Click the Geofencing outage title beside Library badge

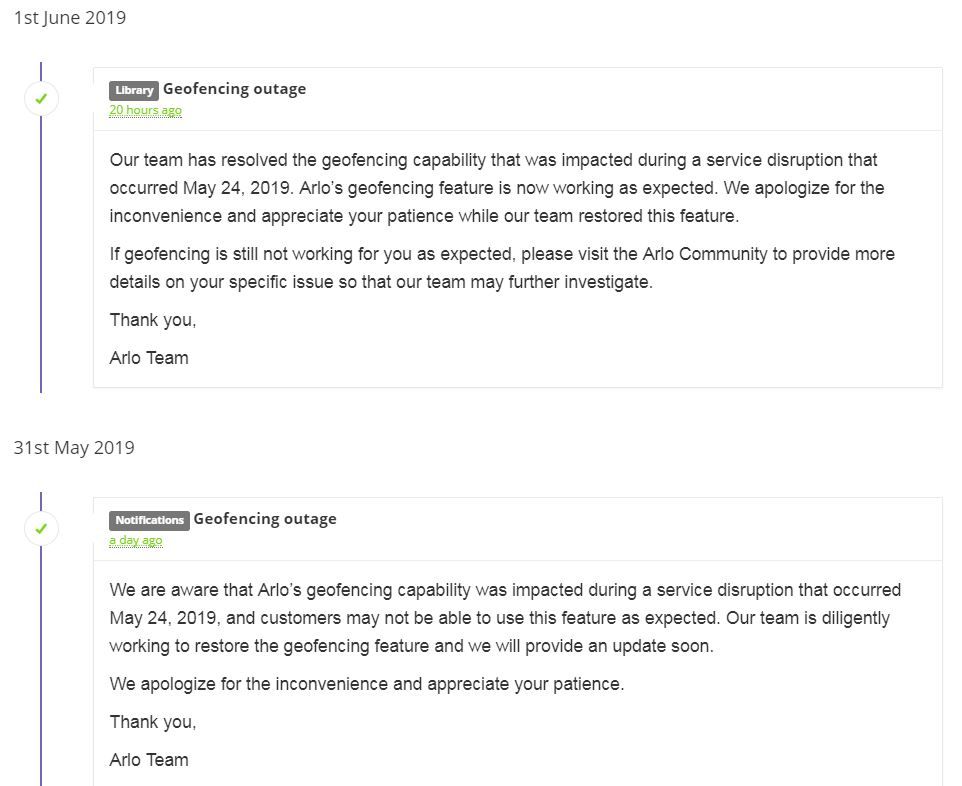coord(234,89)
